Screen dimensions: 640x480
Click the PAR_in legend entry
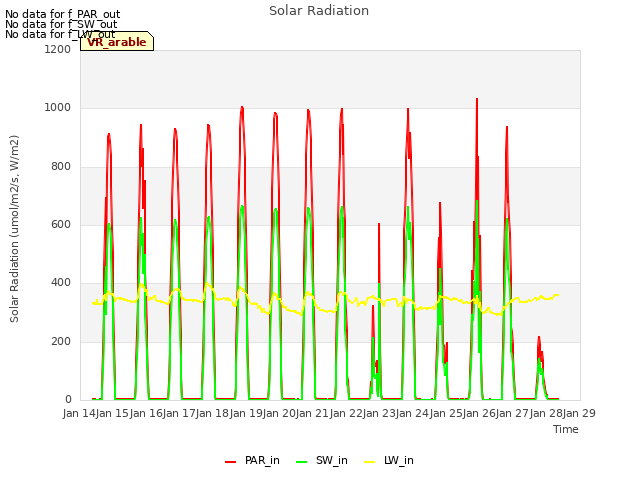pyautogui.click(x=252, y=460)
